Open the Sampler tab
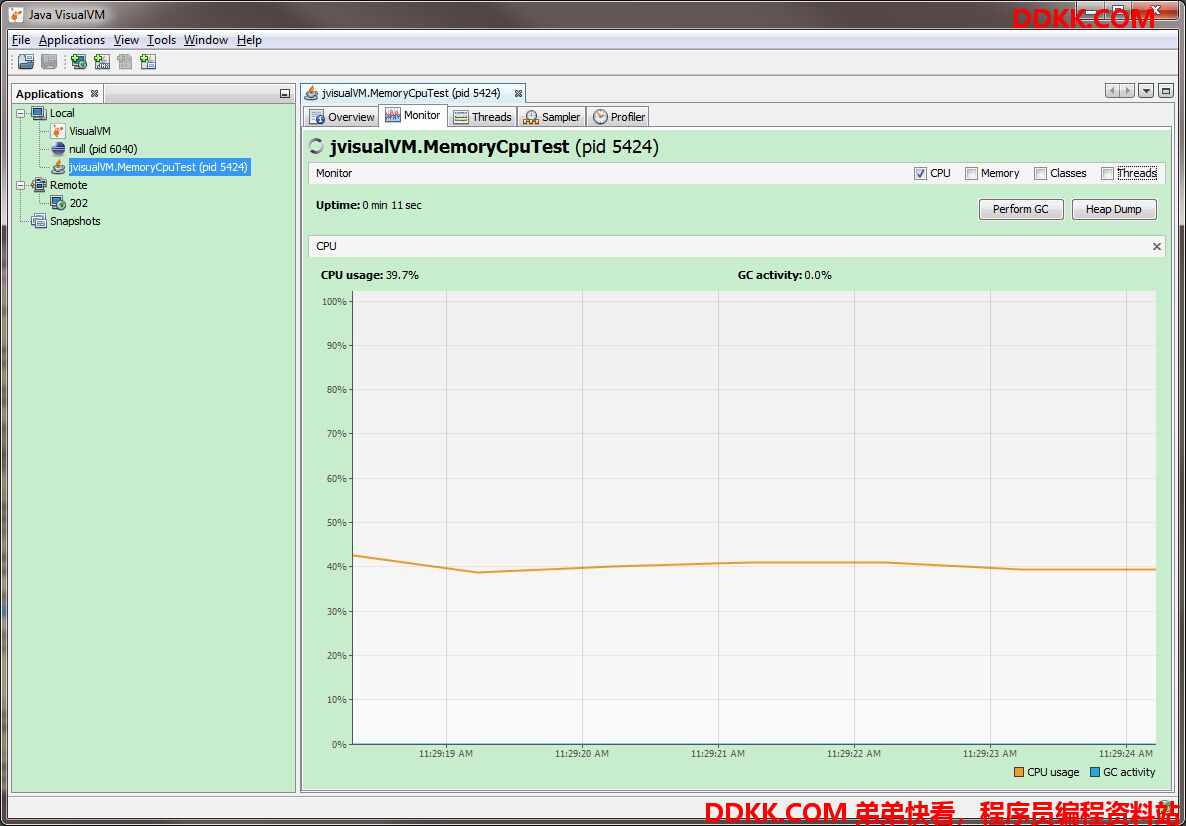1186x826 pixels. (551, 116)
